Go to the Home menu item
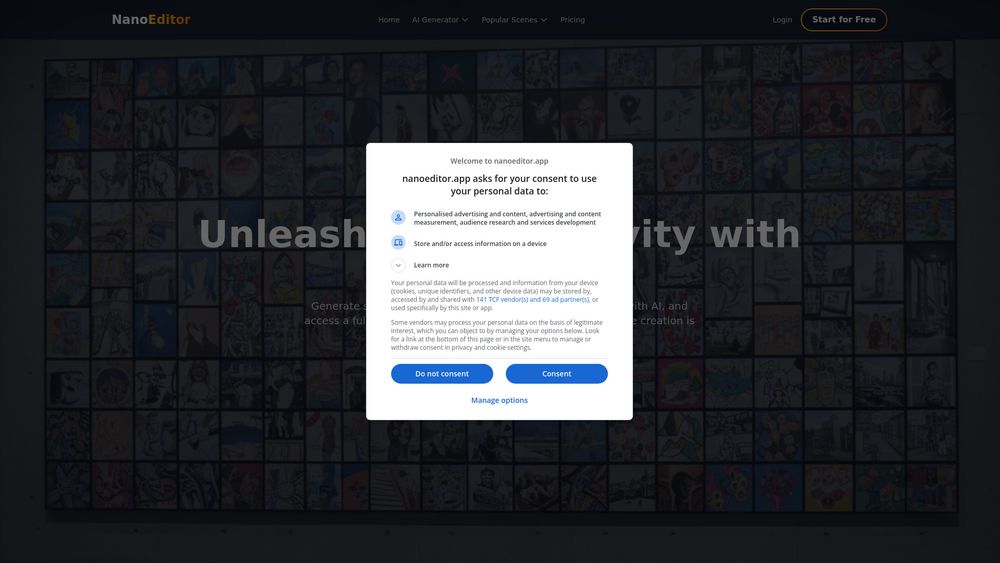This screenshot has width=1000, height=563. click(x=389, y=20)
